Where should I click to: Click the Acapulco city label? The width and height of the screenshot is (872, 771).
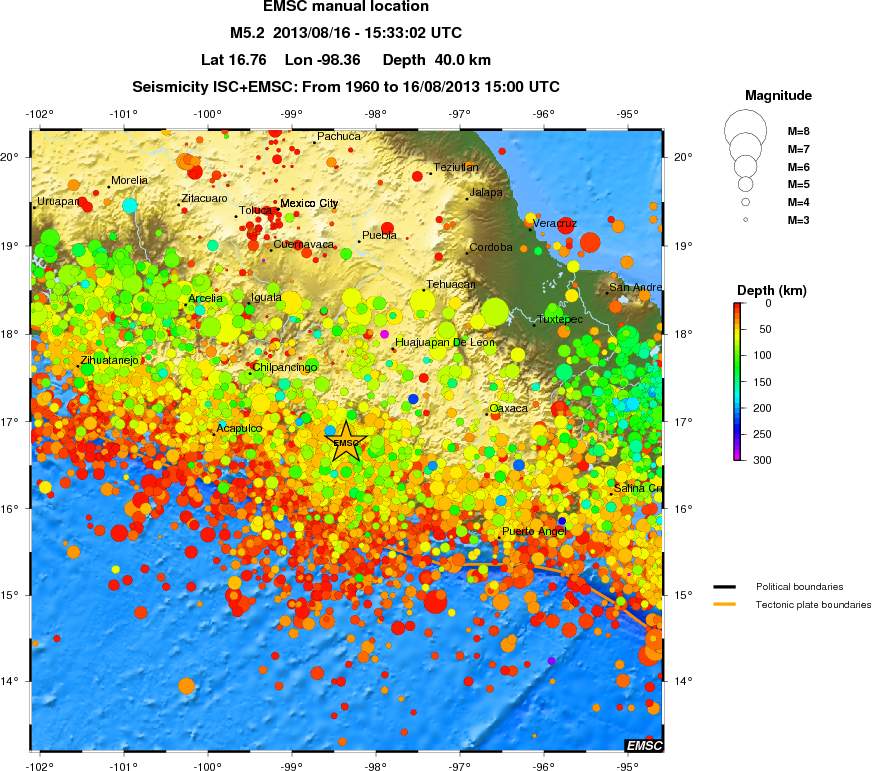[239, 428]
